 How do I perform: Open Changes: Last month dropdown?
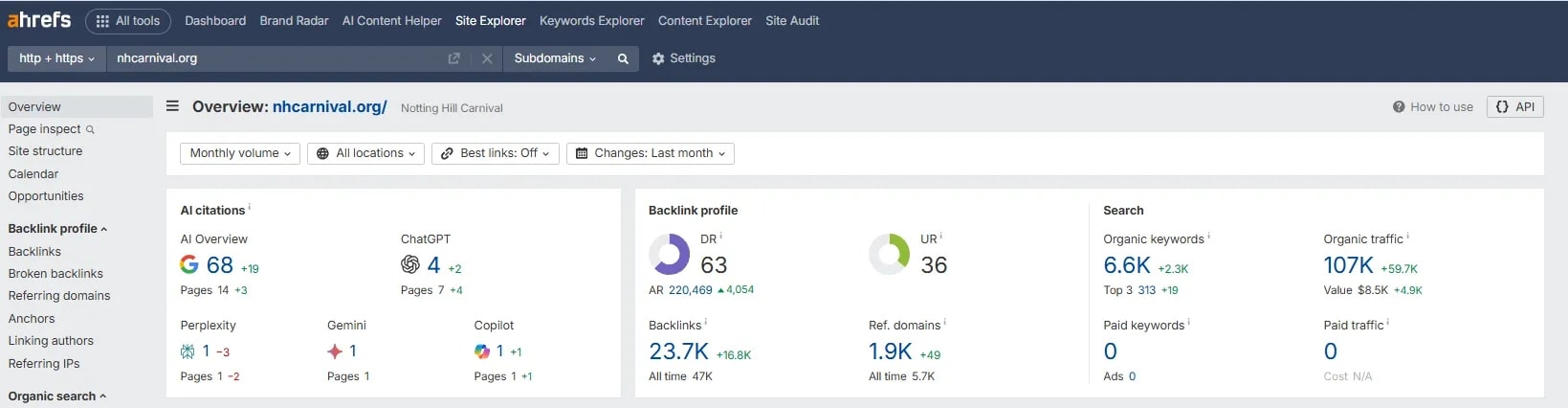click(x=651, y=153)
